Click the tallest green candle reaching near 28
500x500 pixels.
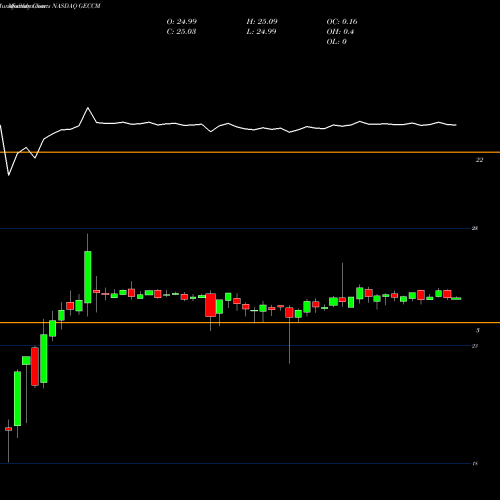point(88,277)
